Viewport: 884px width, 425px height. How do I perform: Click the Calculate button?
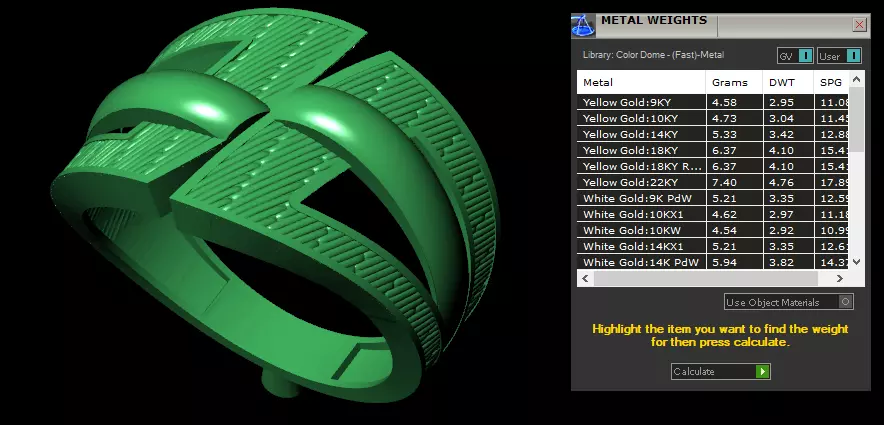click(x=720, y=371)
